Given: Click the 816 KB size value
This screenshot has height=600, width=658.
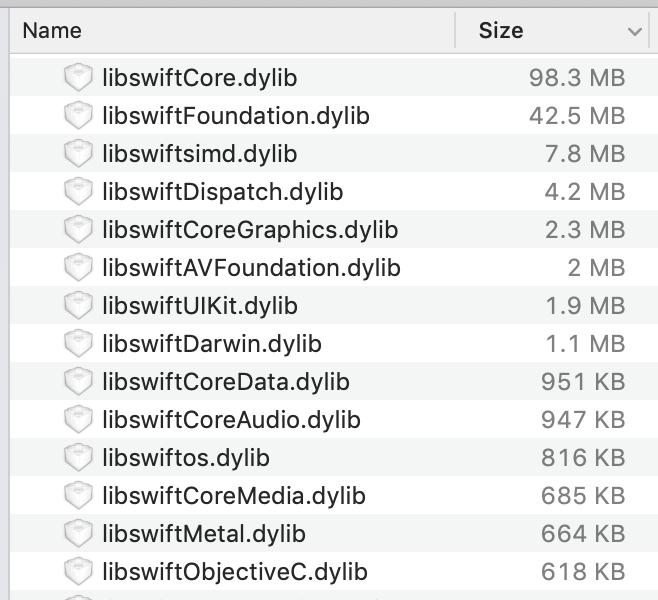Looking at the screenshot, I should pos(583,458).
